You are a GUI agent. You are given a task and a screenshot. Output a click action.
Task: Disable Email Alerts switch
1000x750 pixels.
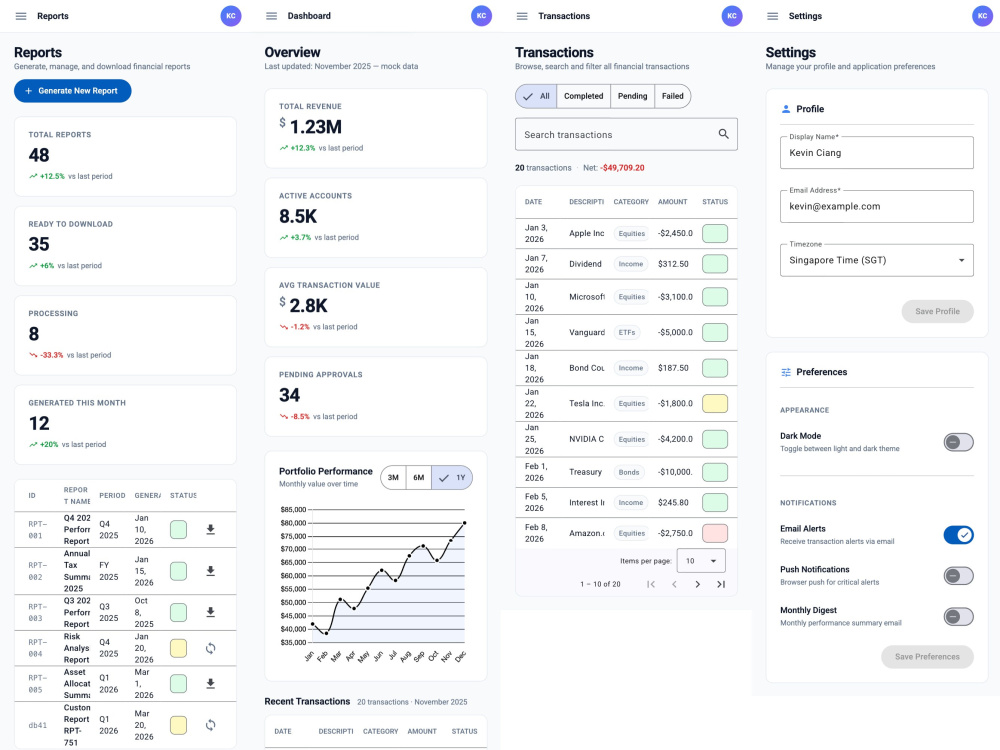click(959, 534)
